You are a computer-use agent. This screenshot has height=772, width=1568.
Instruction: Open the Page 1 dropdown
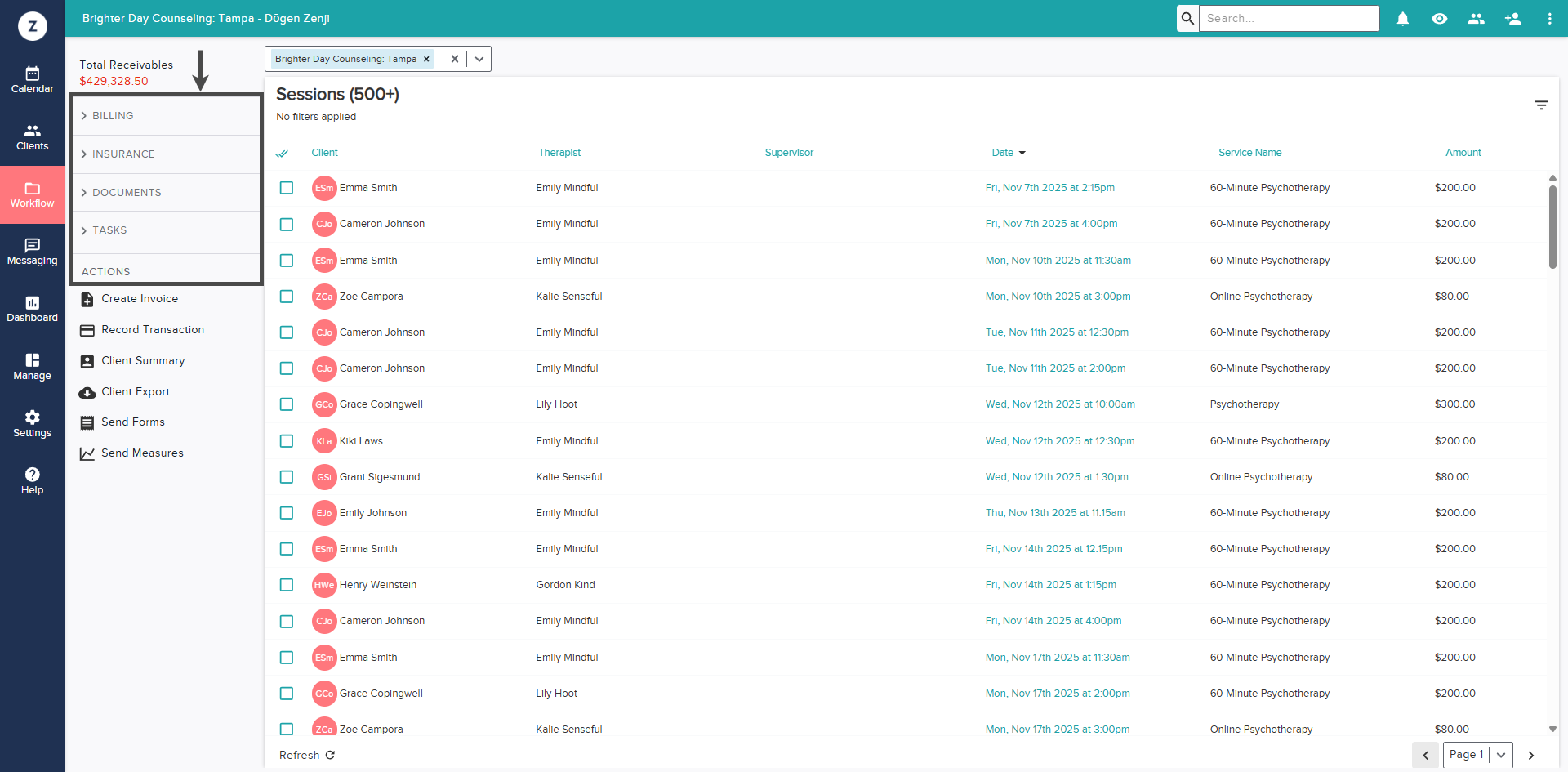click(1478, 755)
